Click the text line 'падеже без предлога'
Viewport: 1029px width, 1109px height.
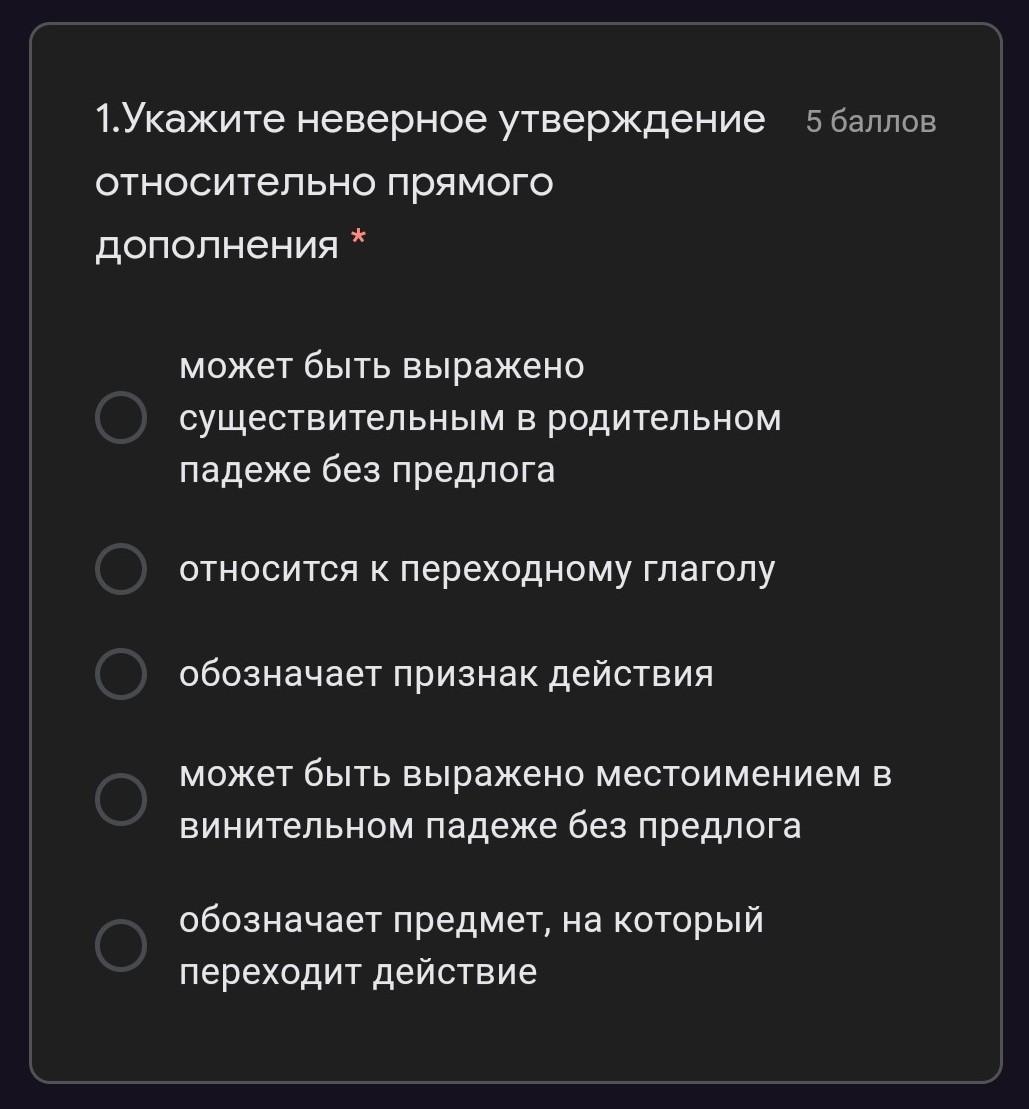(x=367, y=470)
